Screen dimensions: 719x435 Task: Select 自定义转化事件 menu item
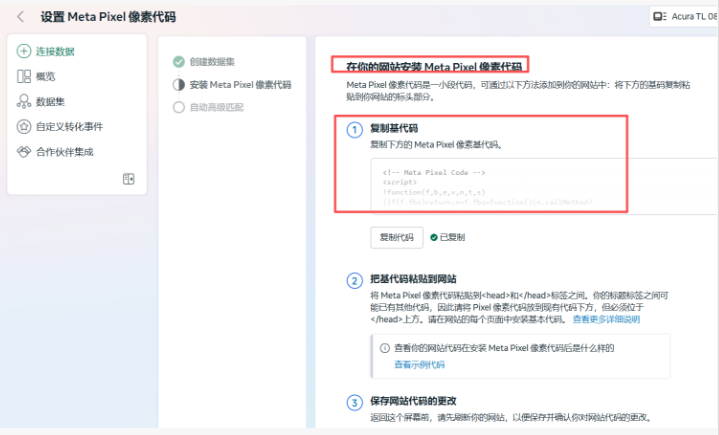69,127
